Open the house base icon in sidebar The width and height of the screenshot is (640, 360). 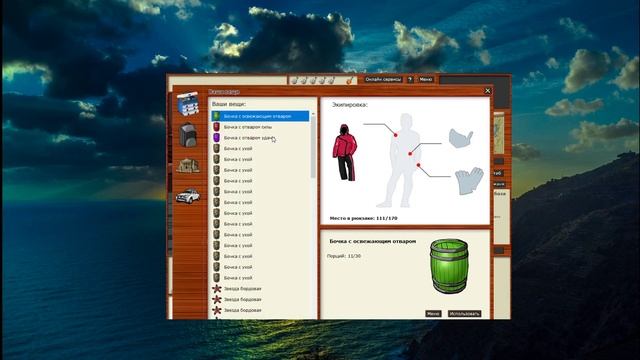pos(188,165)
